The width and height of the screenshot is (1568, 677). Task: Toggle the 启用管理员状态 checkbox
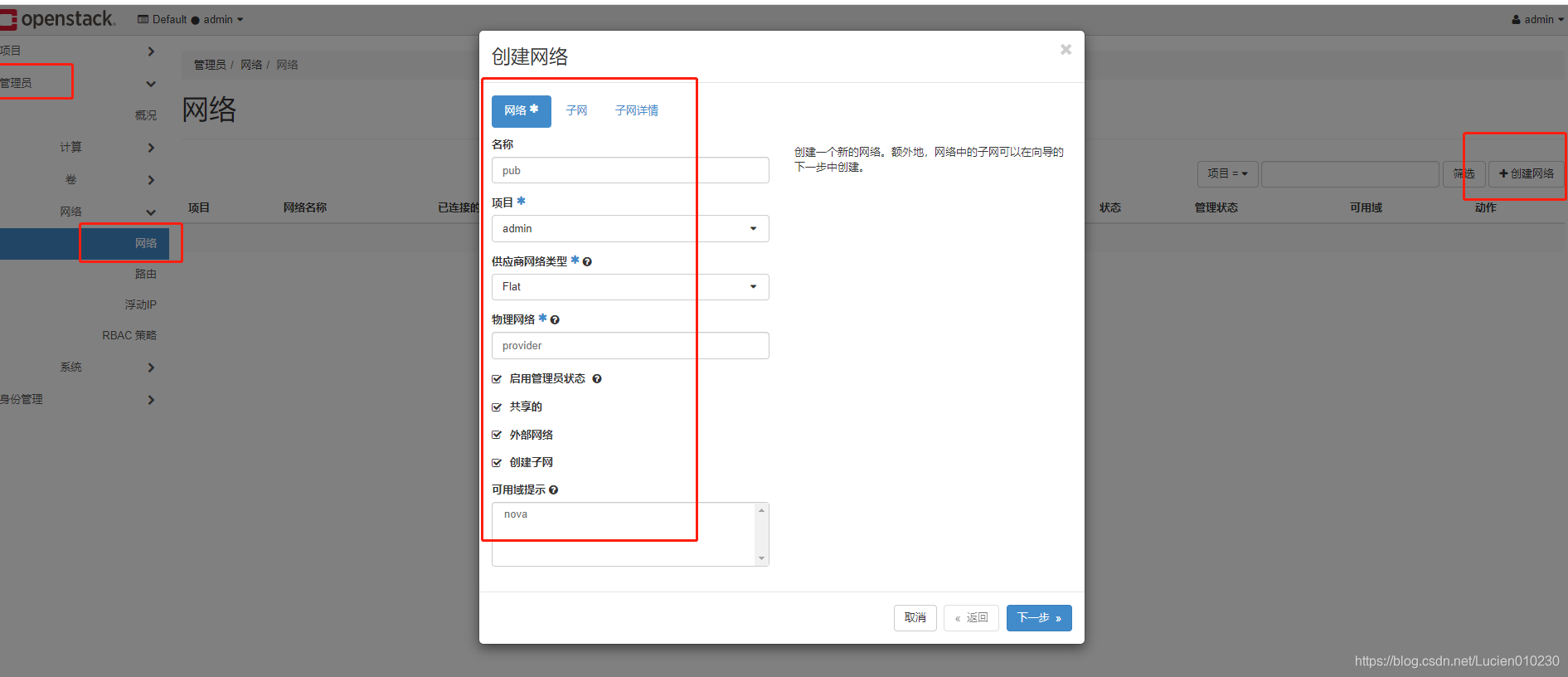coord(497,379)
